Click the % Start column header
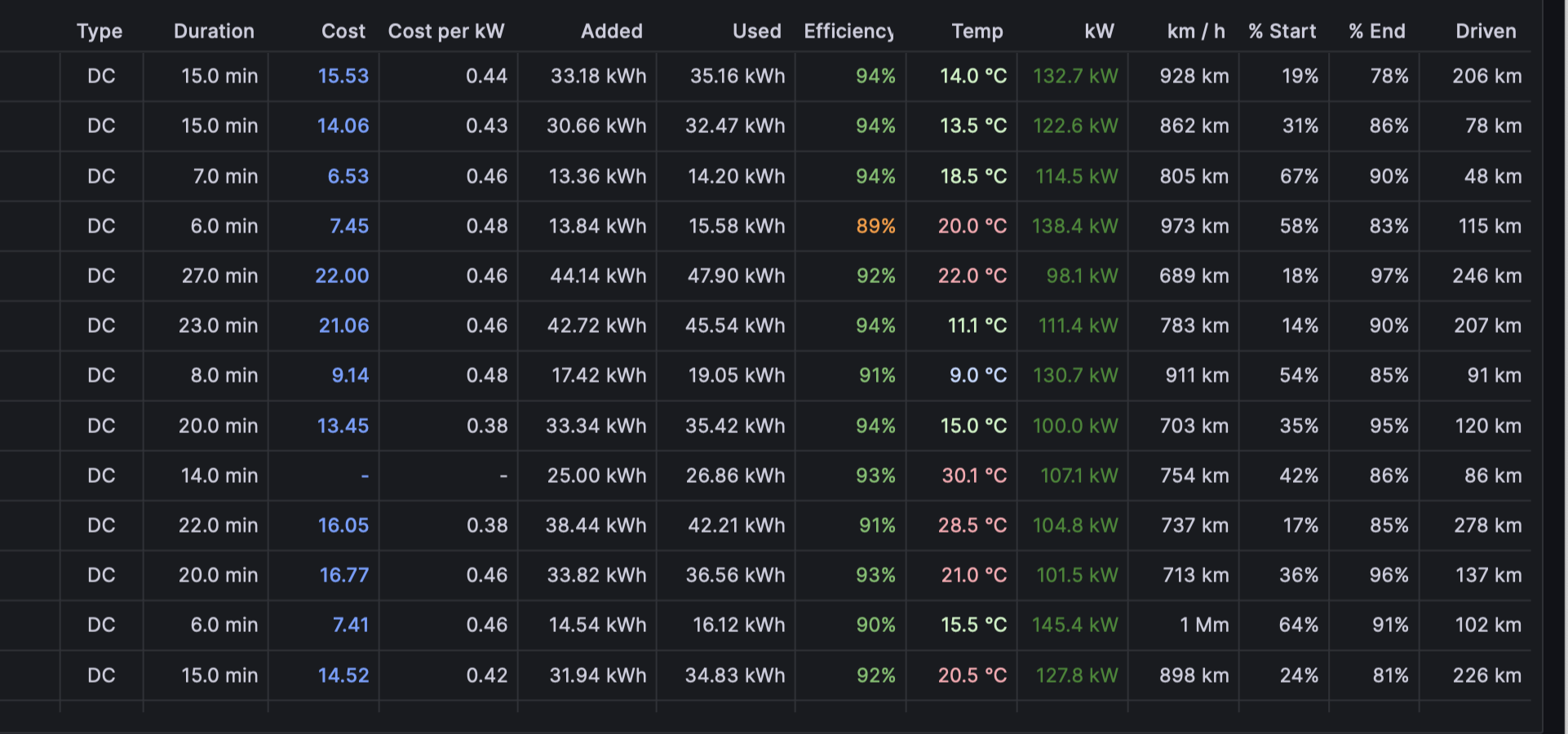Image resolution: width=1568 pixels, height=734 pixels. 1282,31
